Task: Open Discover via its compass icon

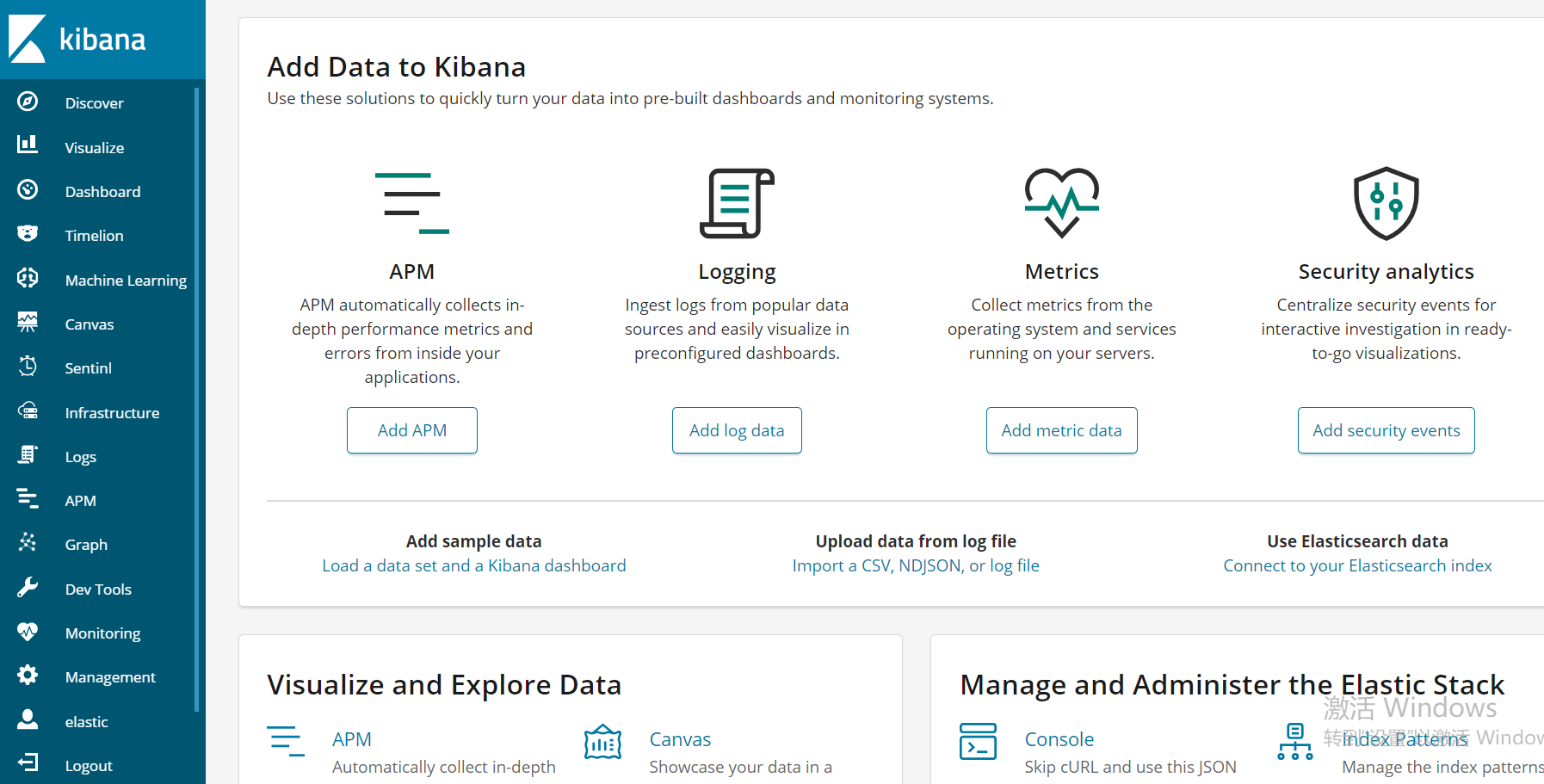Action: point(28,102)
